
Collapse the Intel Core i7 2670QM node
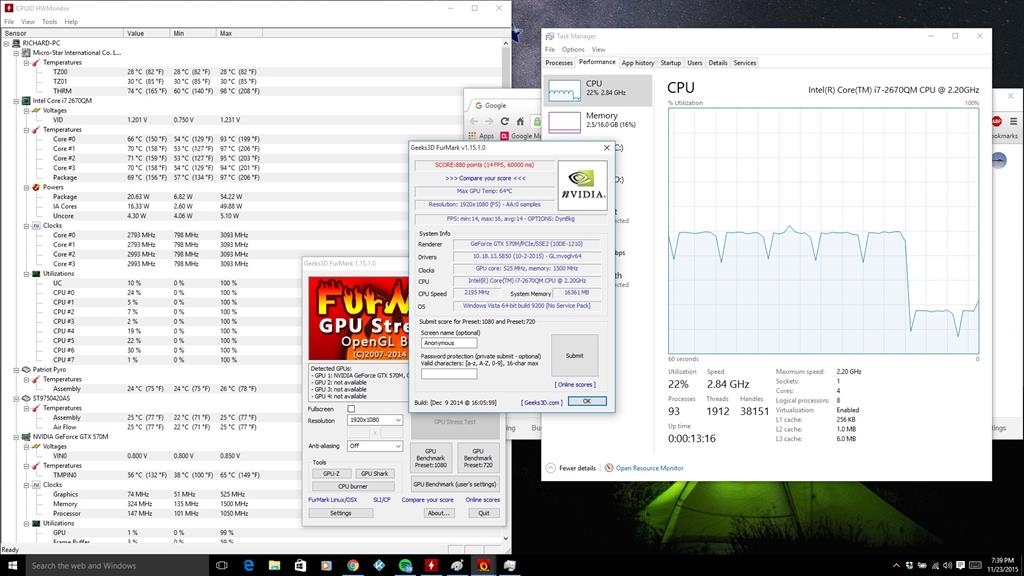coord(16,101)
